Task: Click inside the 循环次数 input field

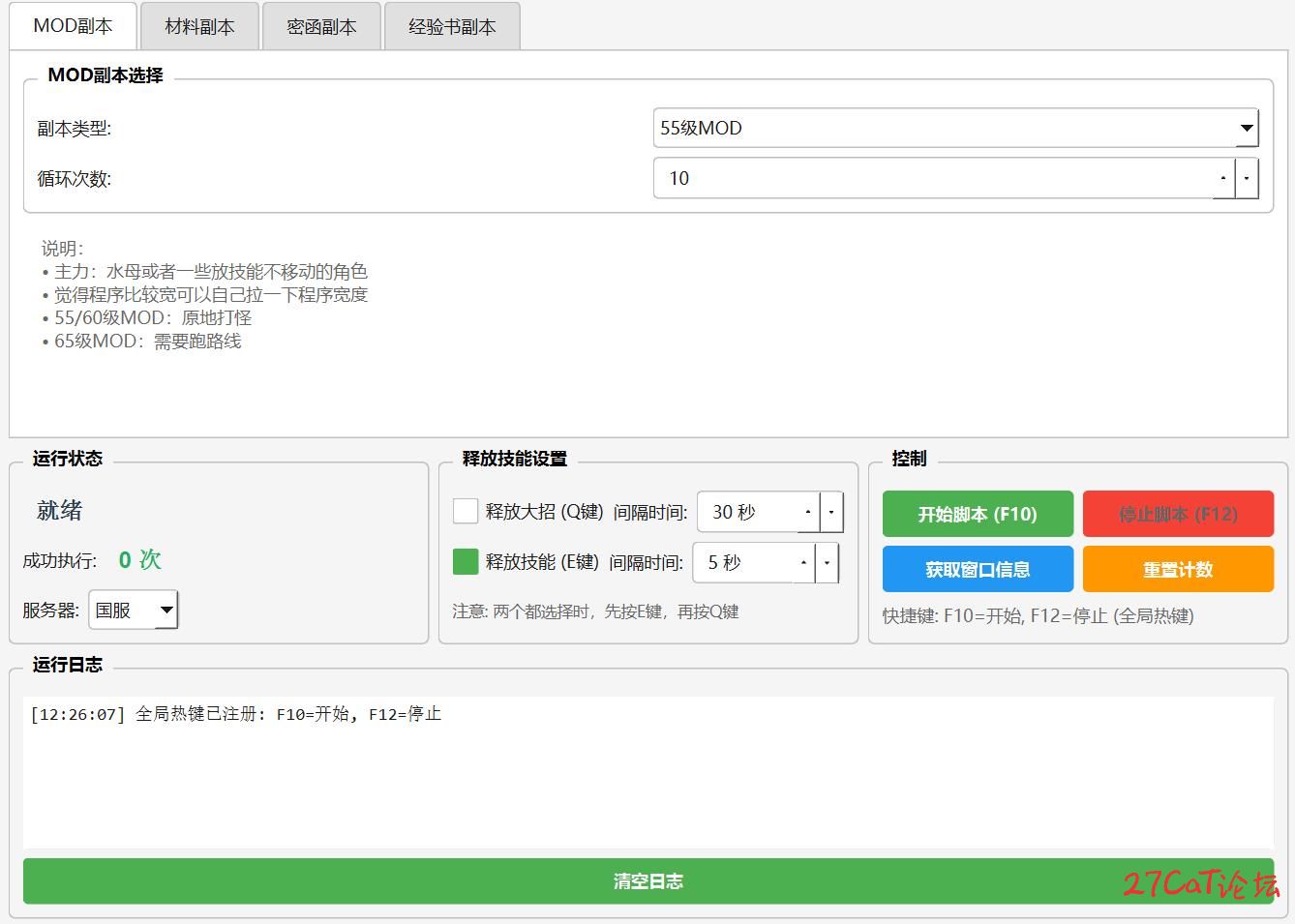Action: [x=929, y=178]
